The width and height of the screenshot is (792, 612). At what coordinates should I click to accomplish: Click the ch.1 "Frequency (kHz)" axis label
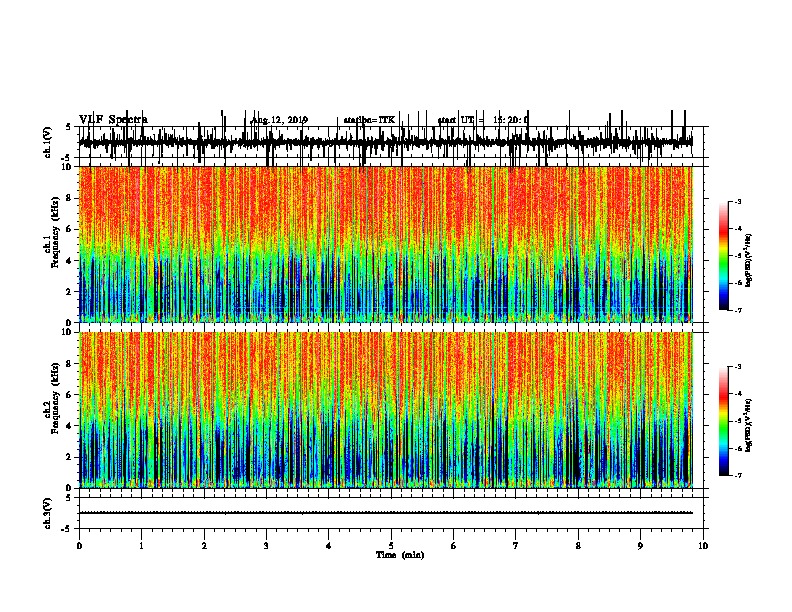(55, 232)
